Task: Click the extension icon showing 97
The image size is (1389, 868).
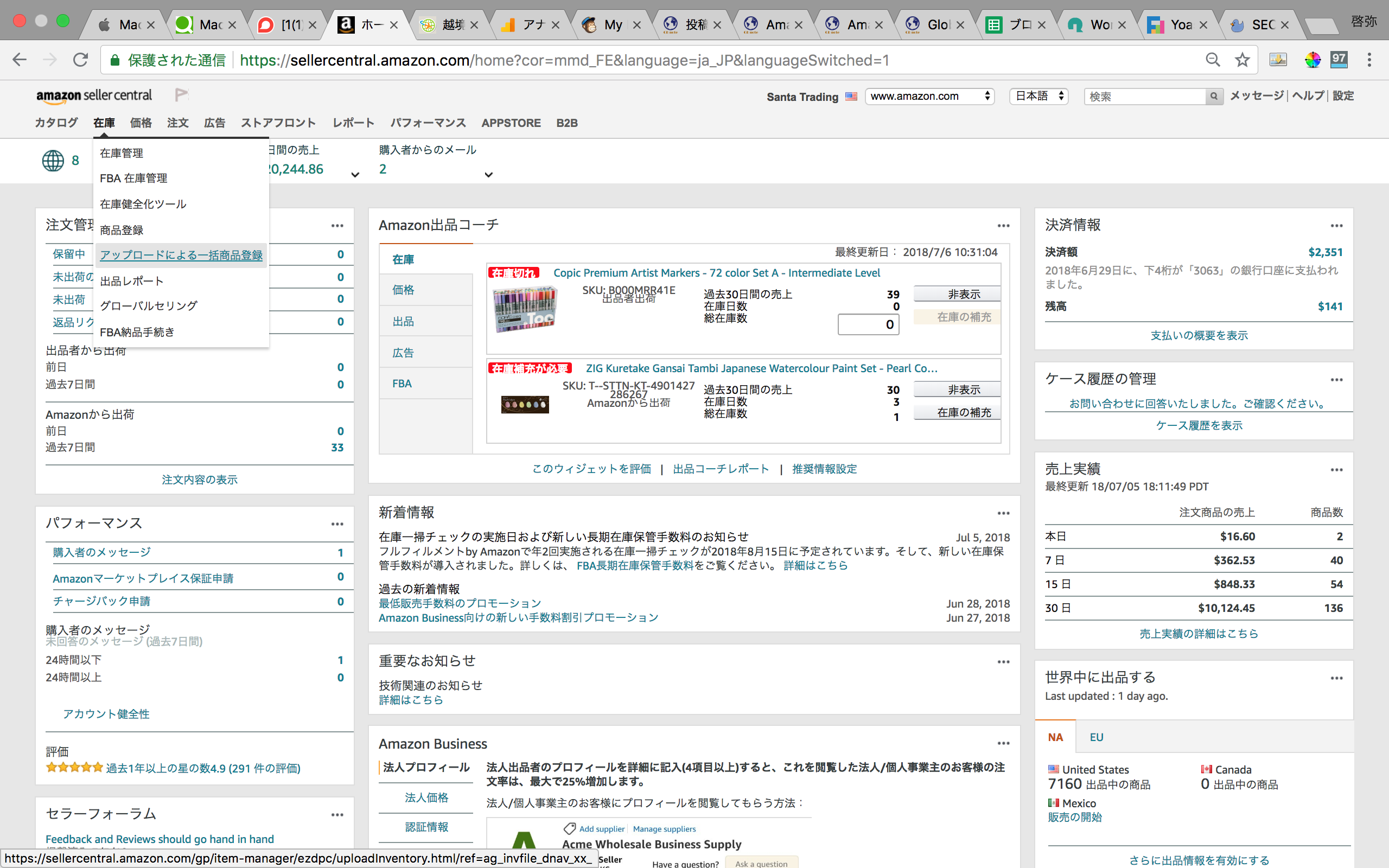Action: point(1339,60)
